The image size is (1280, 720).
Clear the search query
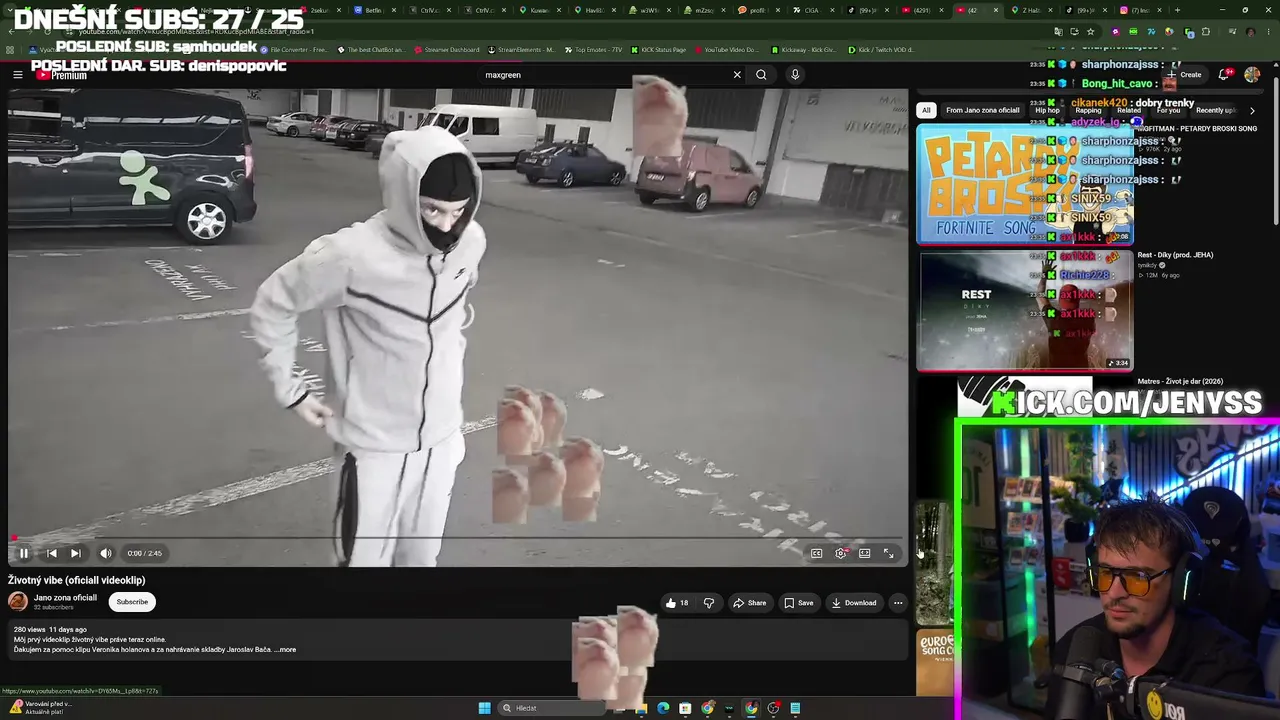tap(737, 75)
